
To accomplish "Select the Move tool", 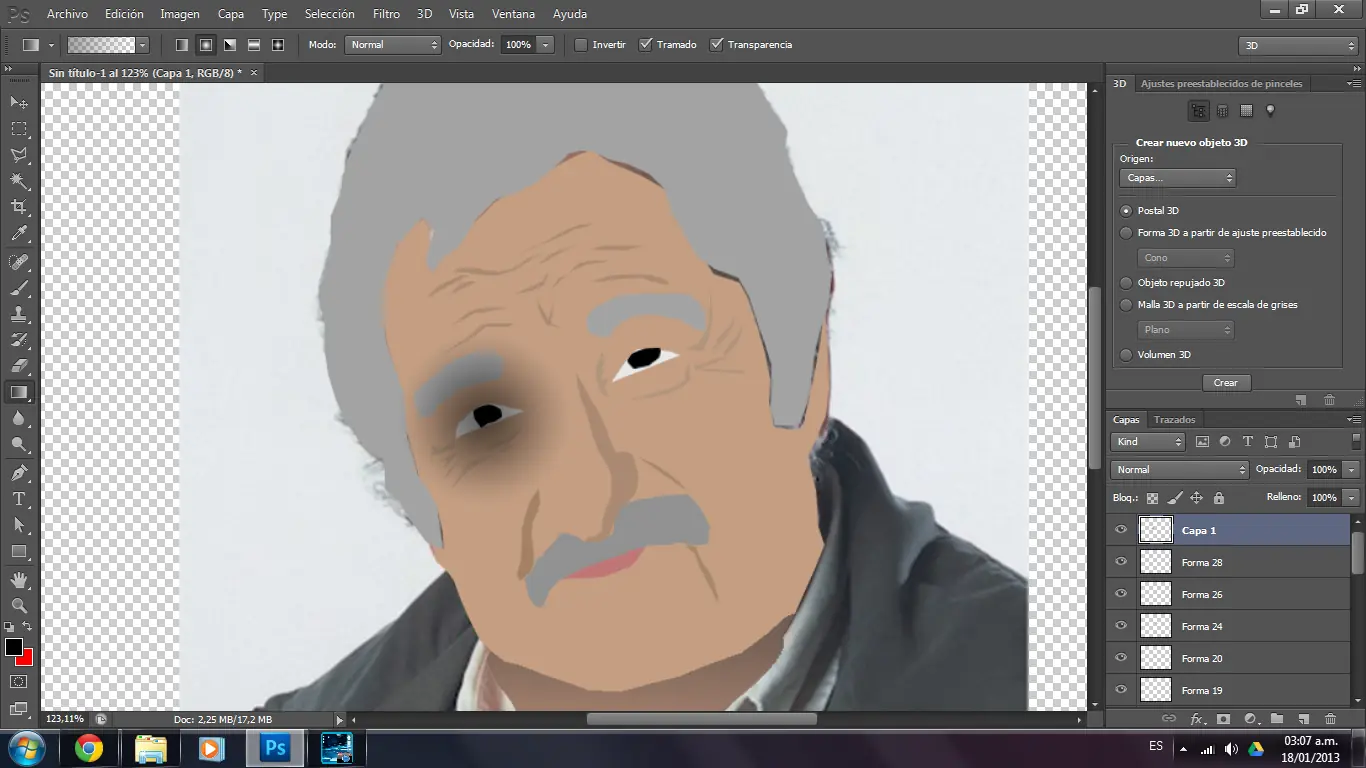I will tap(18, 102).
